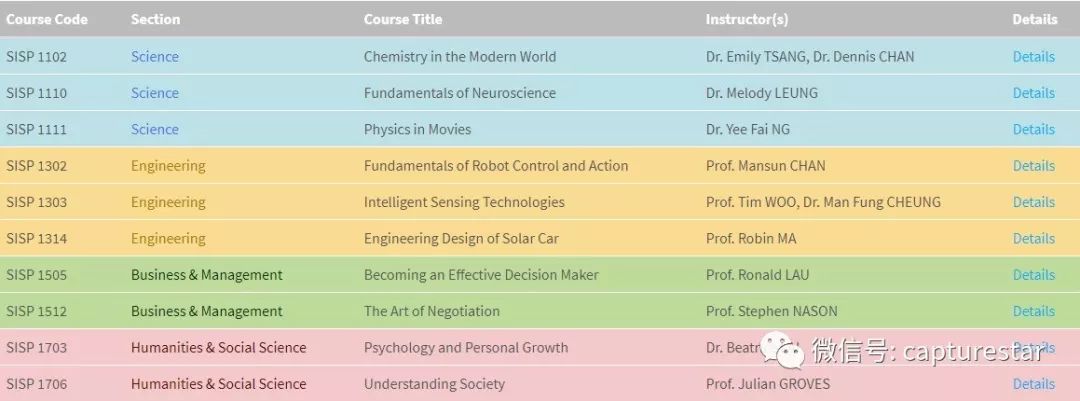The image size is (1080, 401).
Task: Click Details for Intelligent Sensing Technologies
Action: coord(1033,202)
